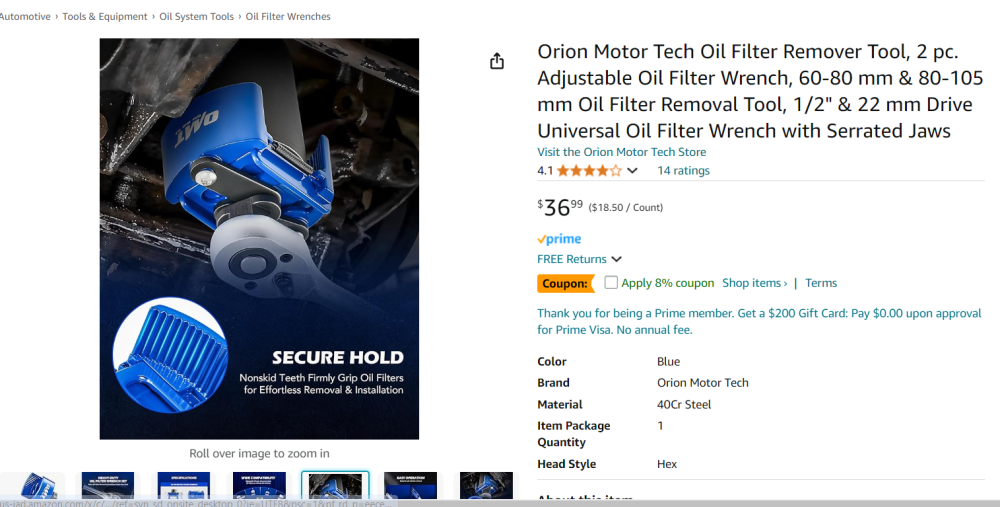Open the 14 ratings link

683,171
